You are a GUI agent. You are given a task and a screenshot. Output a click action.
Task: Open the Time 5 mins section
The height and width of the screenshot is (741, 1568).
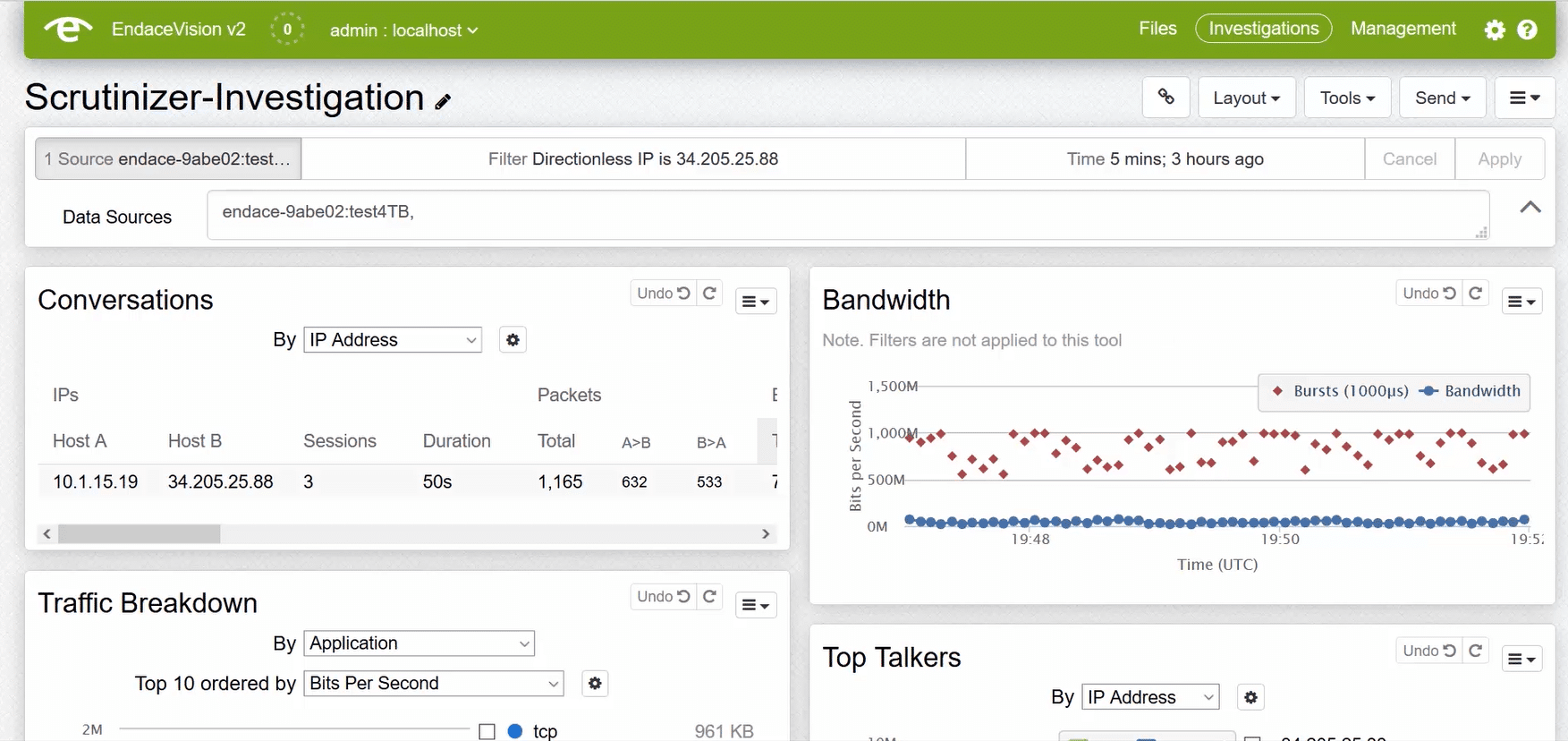(1165, 159)
